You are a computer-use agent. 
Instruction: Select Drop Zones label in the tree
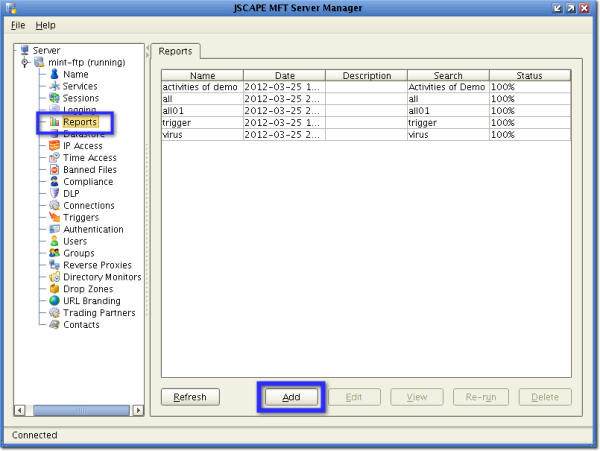88,289
